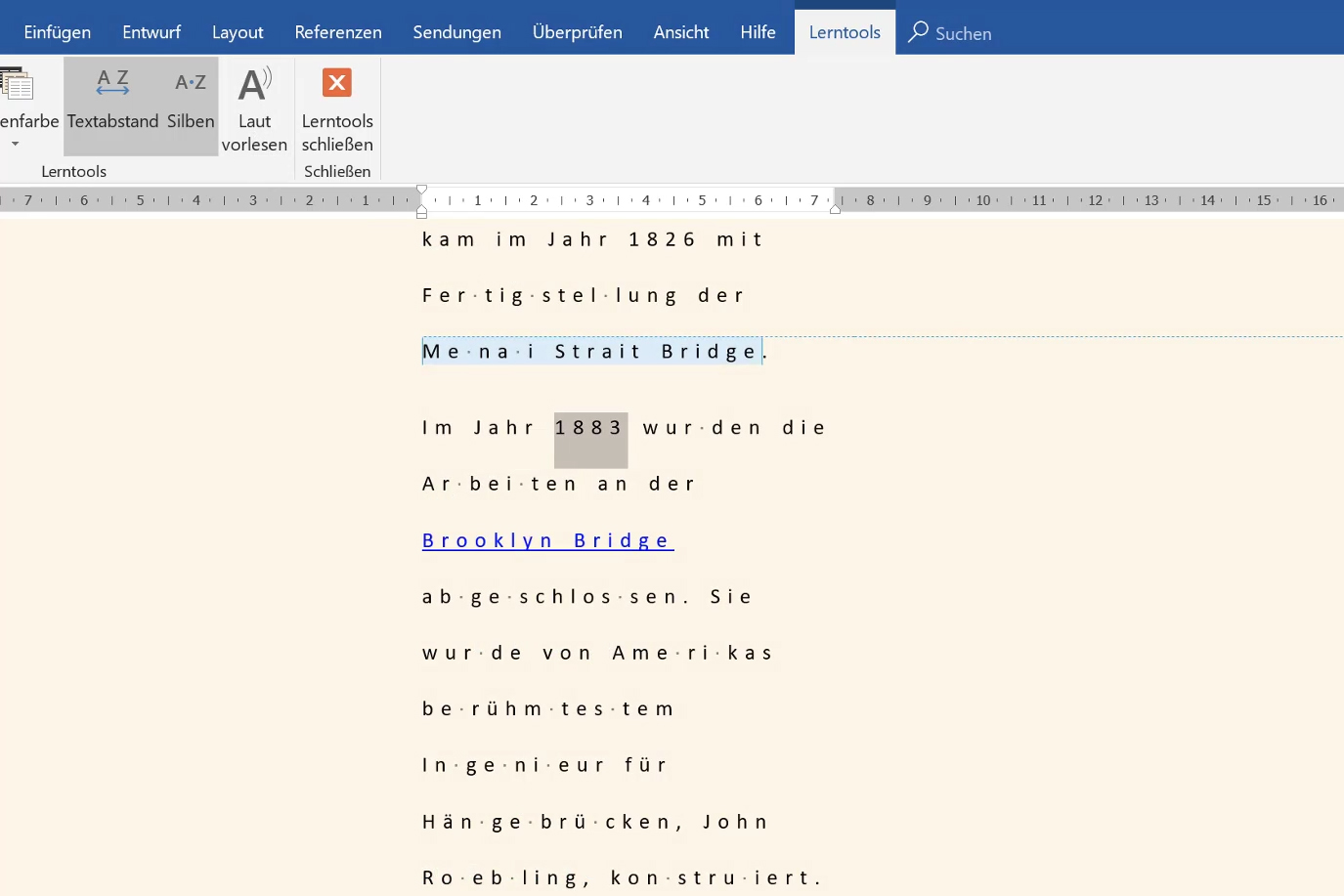Select the Lerntools tab

click(x=845, y=32)
